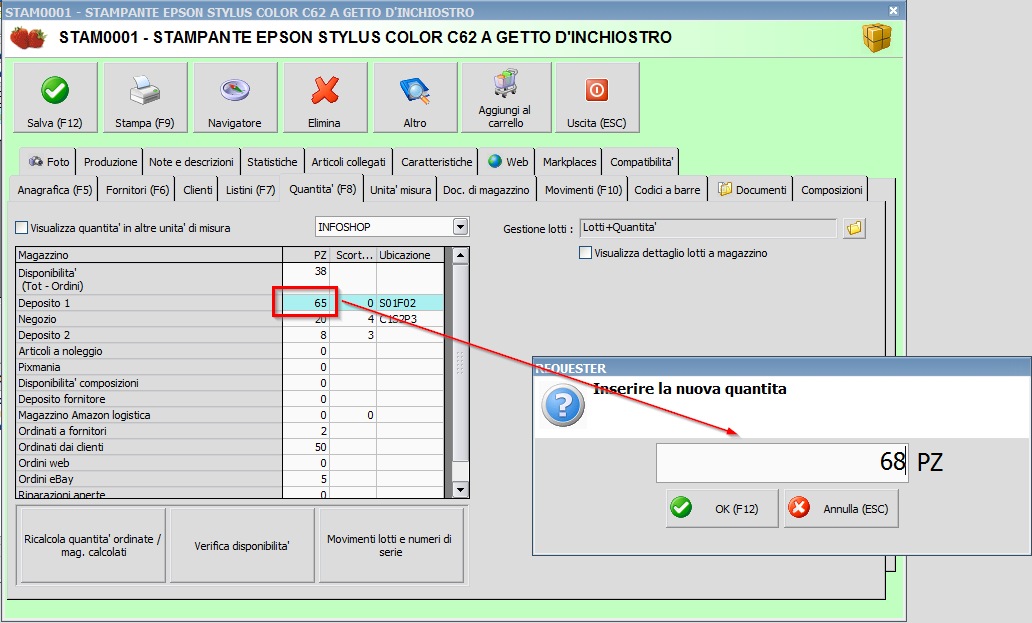
Task: Click the Scort... column header
Action: click(x=353, y=255)
